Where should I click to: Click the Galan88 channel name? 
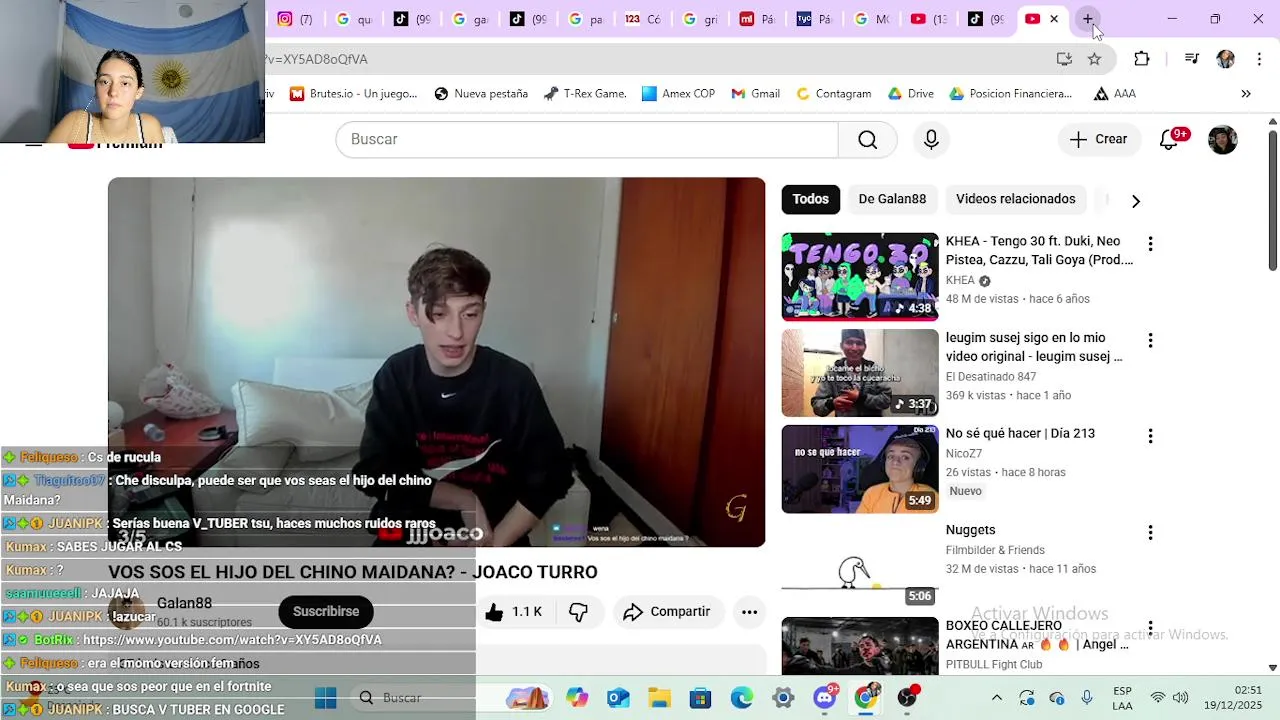click(184, 603)
